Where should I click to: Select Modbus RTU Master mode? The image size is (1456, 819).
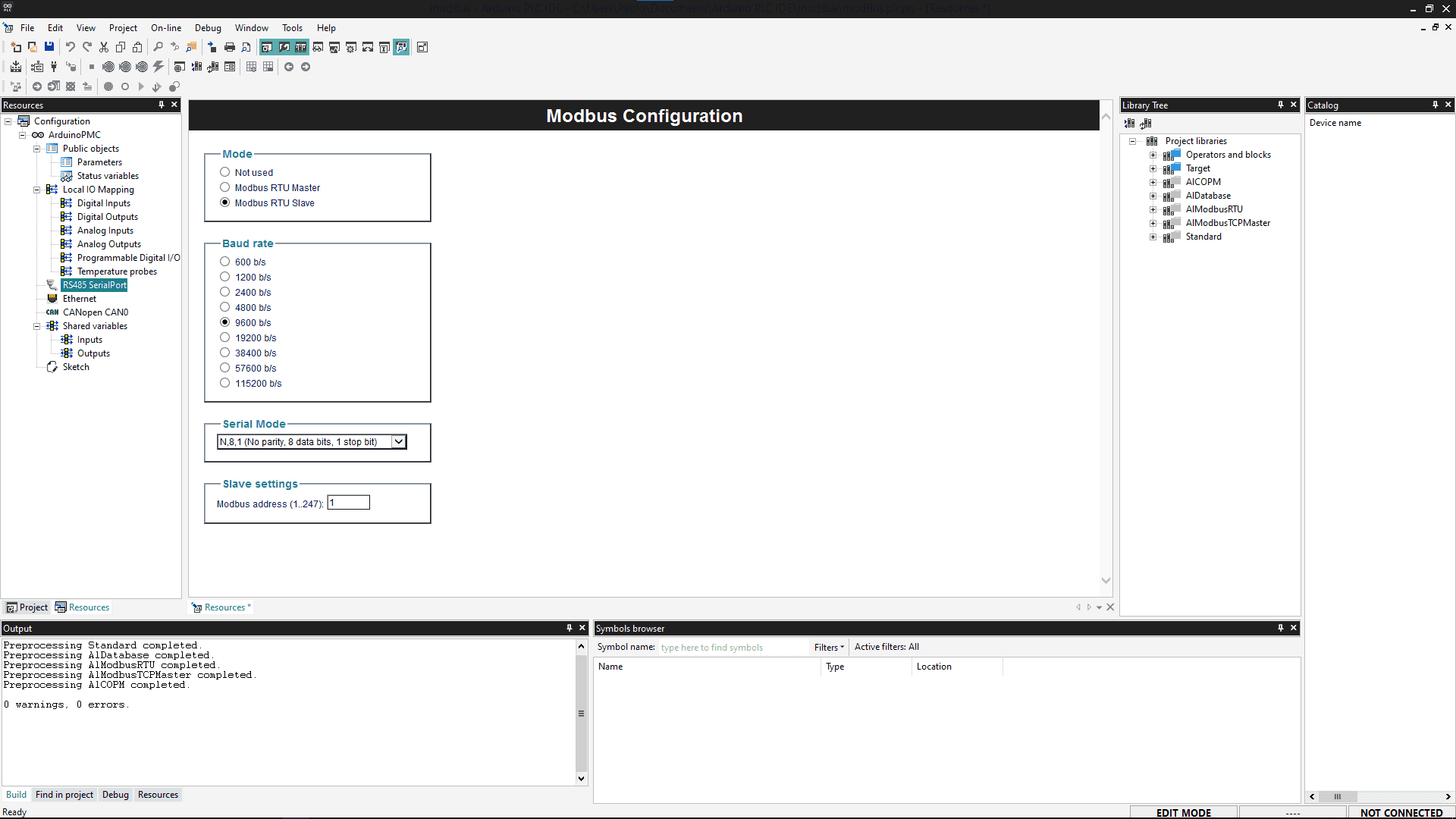click(x=225, y=187)
